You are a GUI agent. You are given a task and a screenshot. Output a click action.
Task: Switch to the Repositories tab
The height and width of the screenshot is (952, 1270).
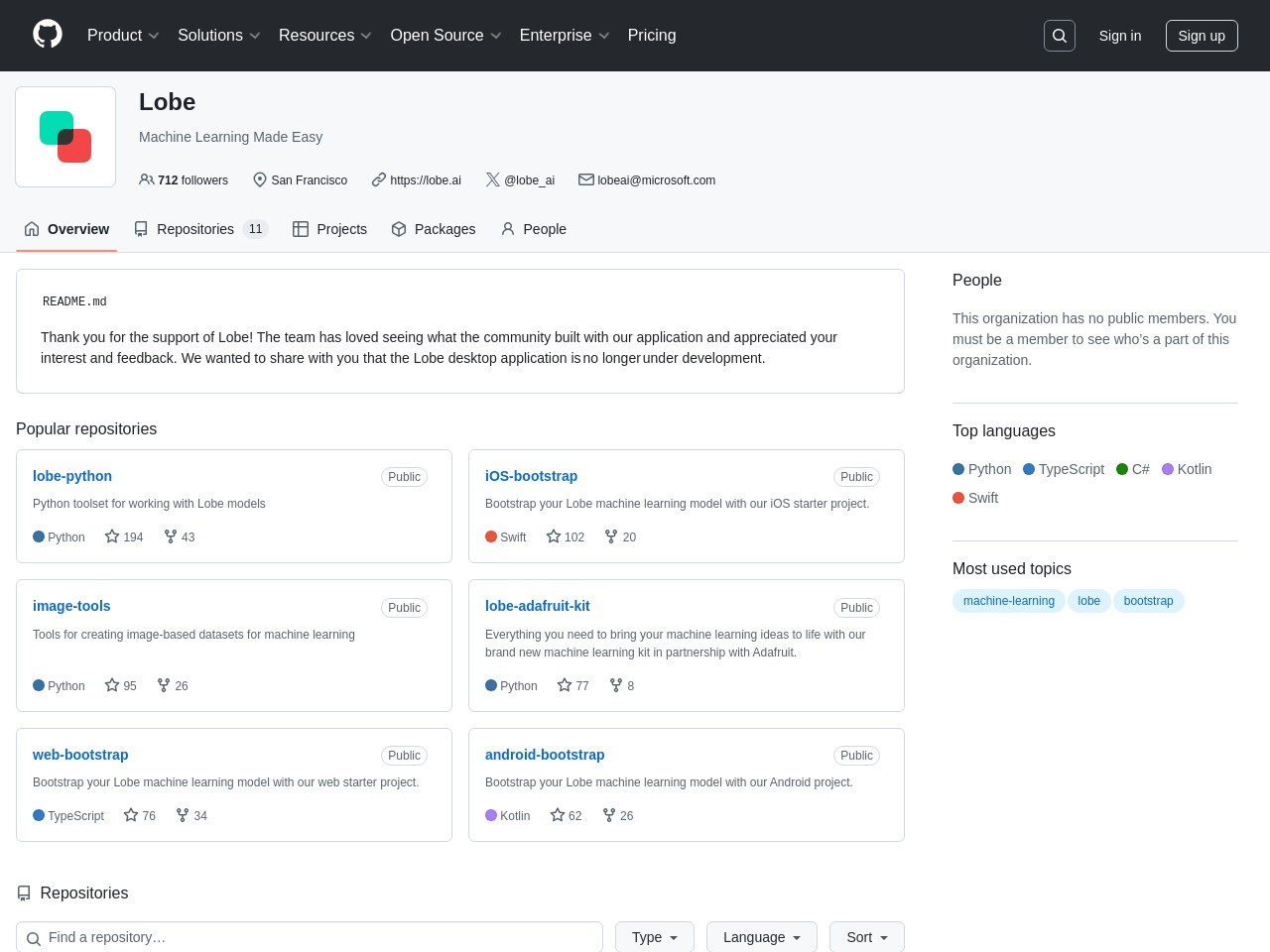click(200, 229)
